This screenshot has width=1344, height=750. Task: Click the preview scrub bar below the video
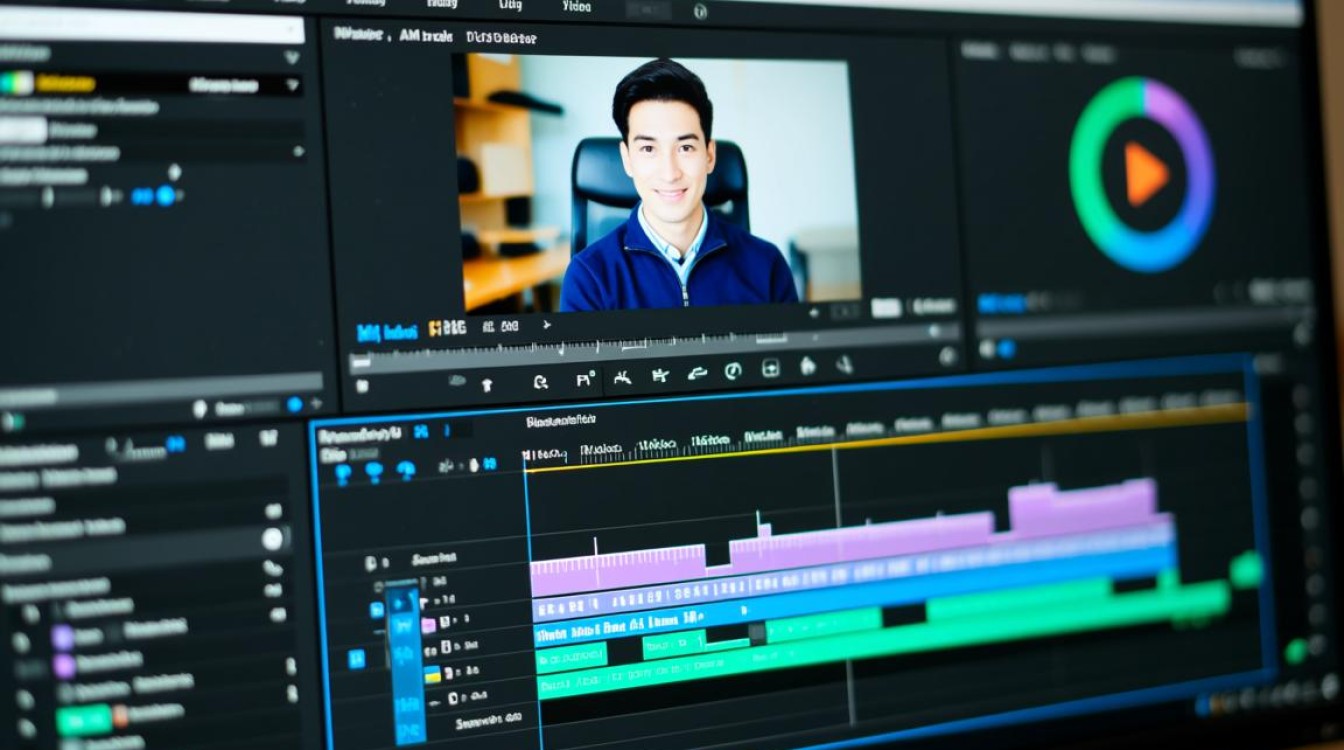click(640, 354)
